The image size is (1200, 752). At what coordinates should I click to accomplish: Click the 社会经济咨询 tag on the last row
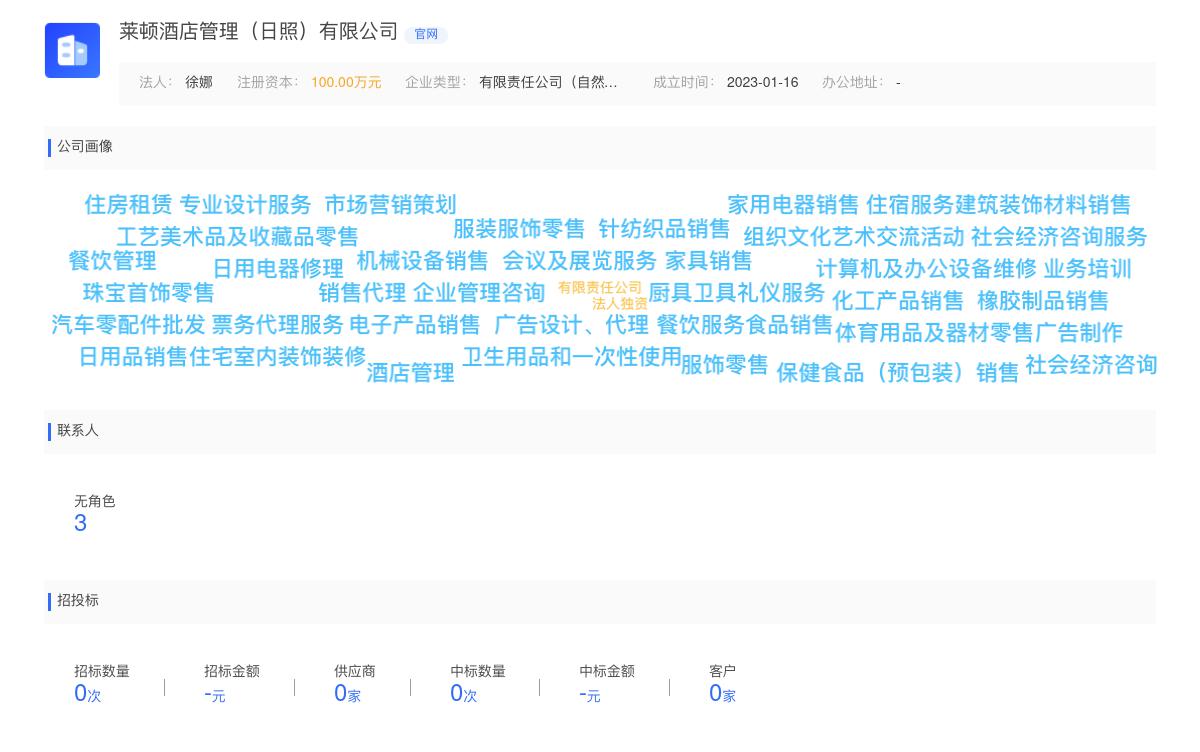pos(1091,365)
